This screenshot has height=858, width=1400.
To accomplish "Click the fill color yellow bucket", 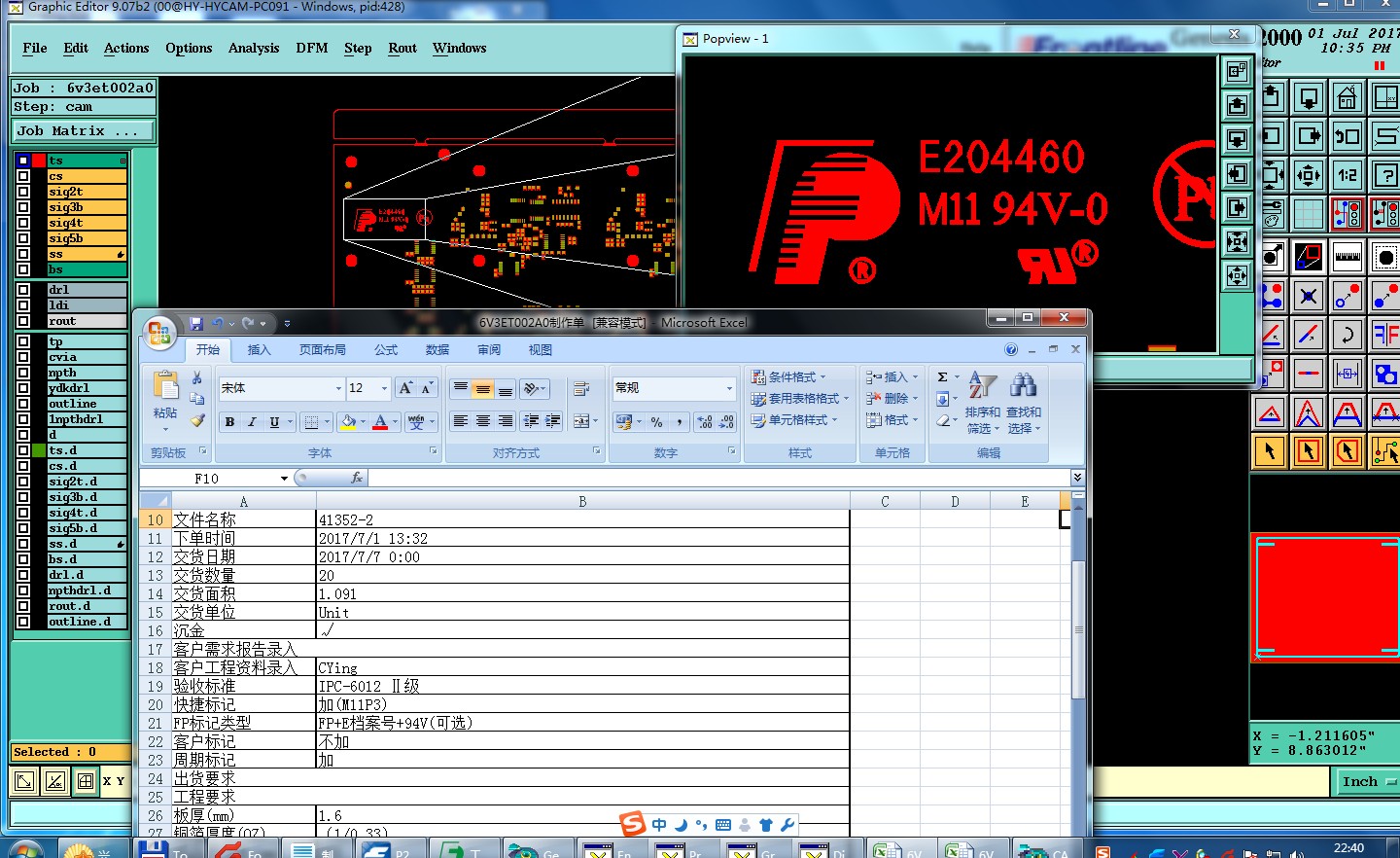I will click(x=348, y=421).
